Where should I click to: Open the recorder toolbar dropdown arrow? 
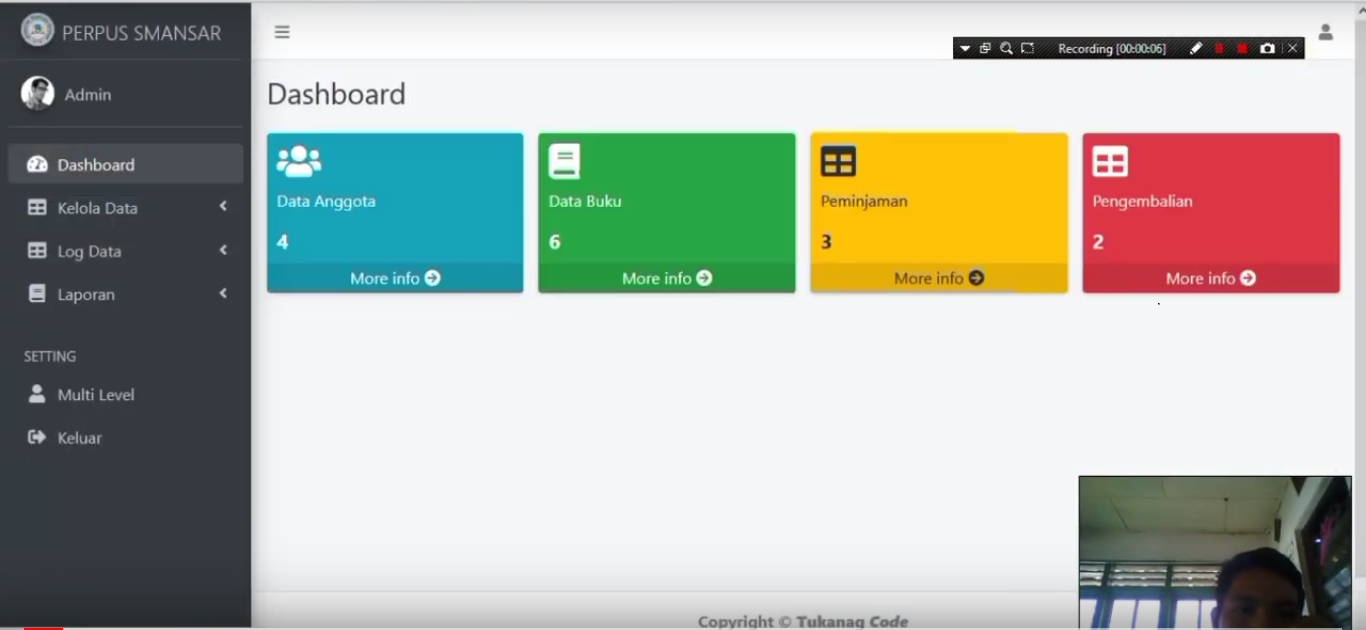coord(965,48)
